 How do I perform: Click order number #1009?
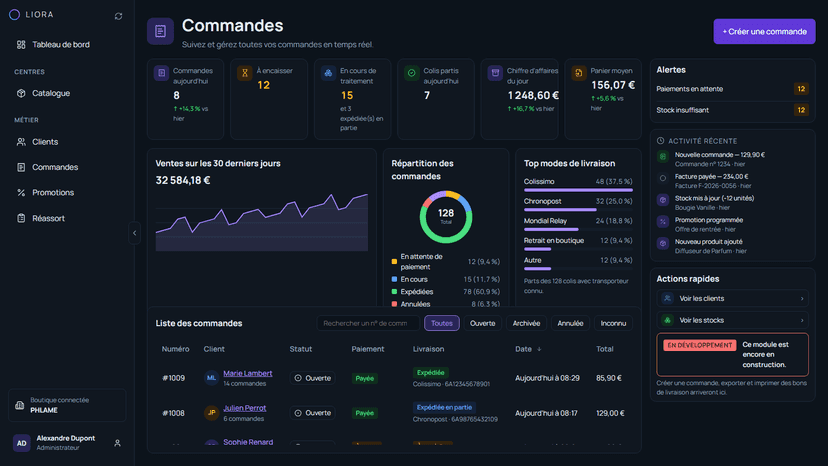tap(173, 378)
